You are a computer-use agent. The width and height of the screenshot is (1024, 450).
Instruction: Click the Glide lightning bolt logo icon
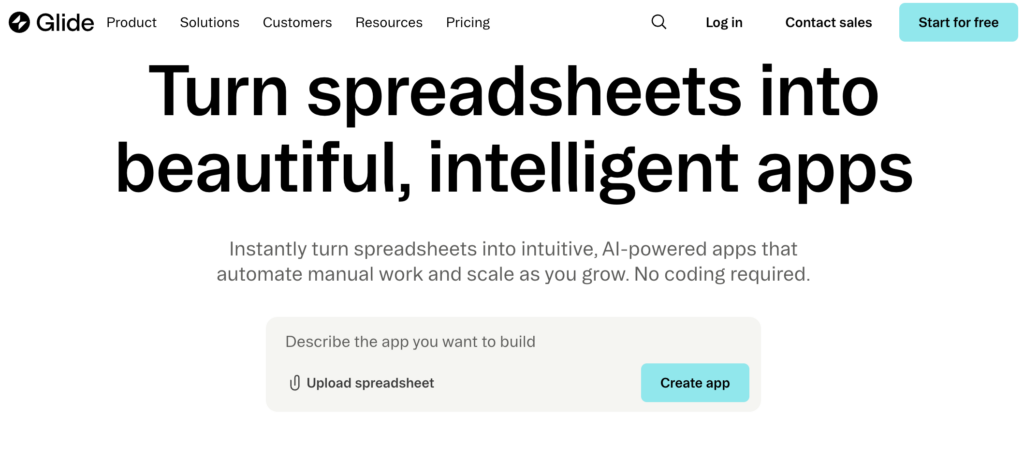click(20, 22)
